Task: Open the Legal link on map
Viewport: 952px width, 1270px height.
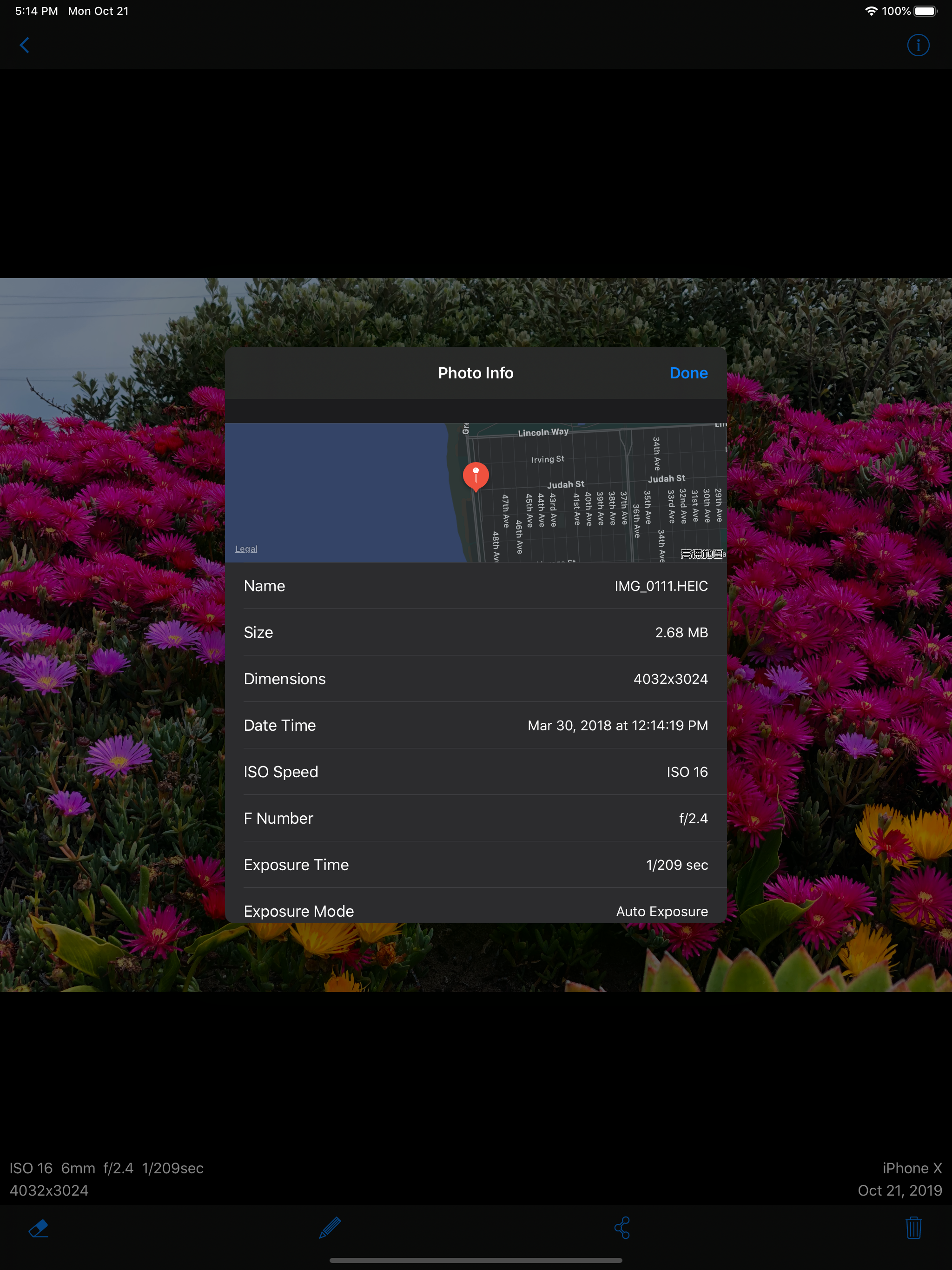Action: pyautogui.click(x=246, y=549)
